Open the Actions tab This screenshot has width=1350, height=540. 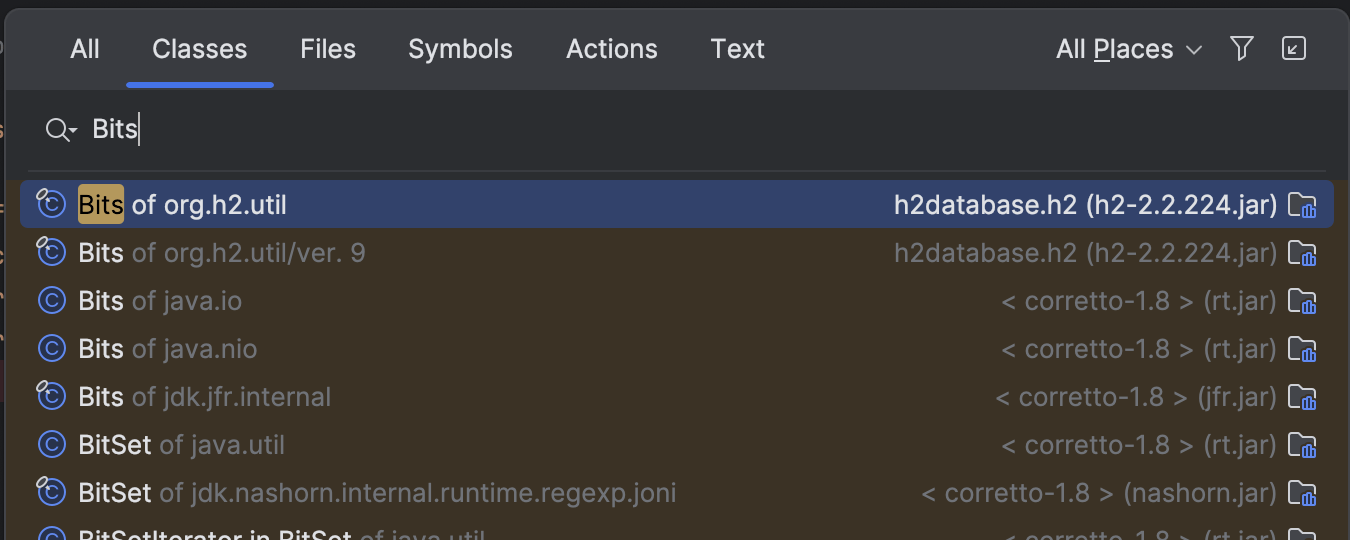pos(612,49)
